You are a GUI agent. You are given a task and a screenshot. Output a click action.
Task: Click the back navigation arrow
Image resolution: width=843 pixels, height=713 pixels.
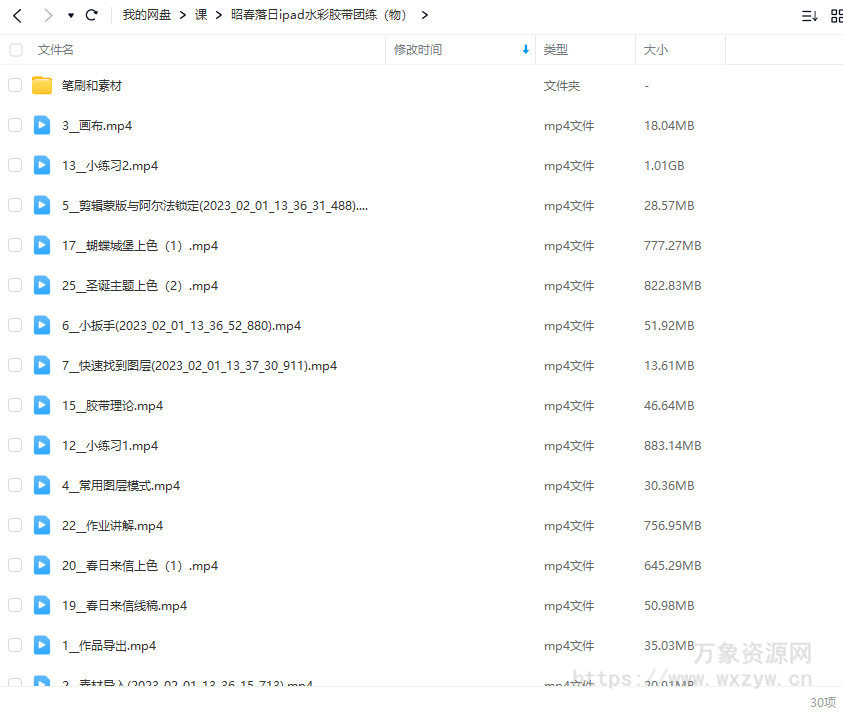pos(17,15)
